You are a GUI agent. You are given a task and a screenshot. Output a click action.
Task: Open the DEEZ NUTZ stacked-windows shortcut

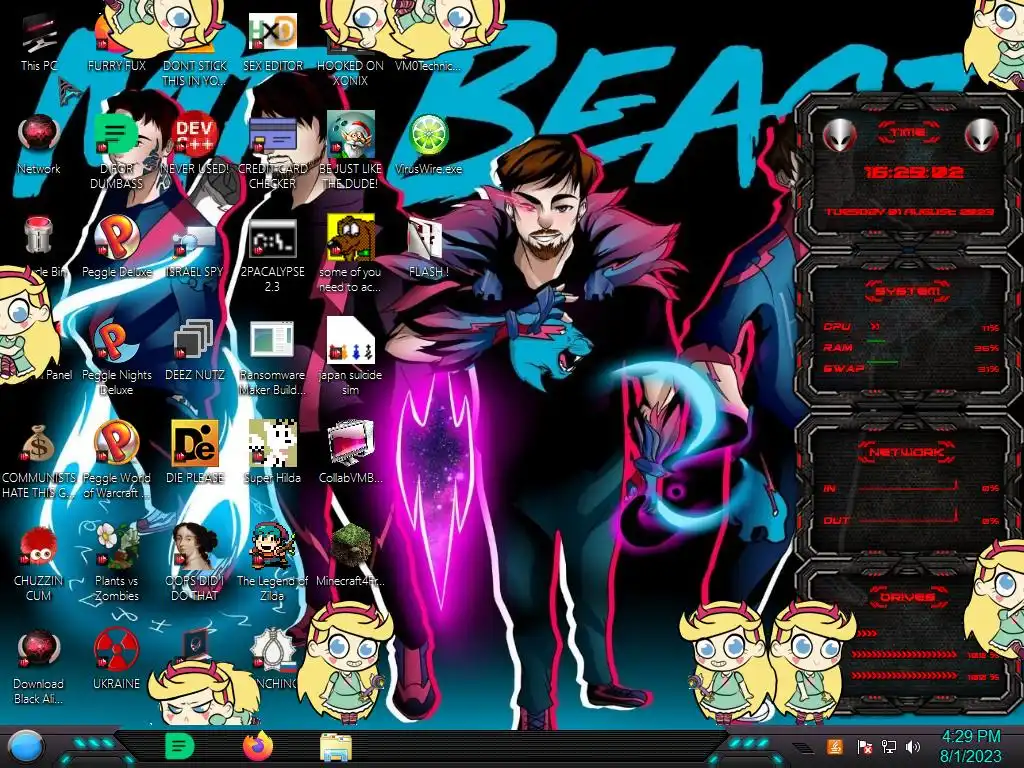click(x=195, y=350)
